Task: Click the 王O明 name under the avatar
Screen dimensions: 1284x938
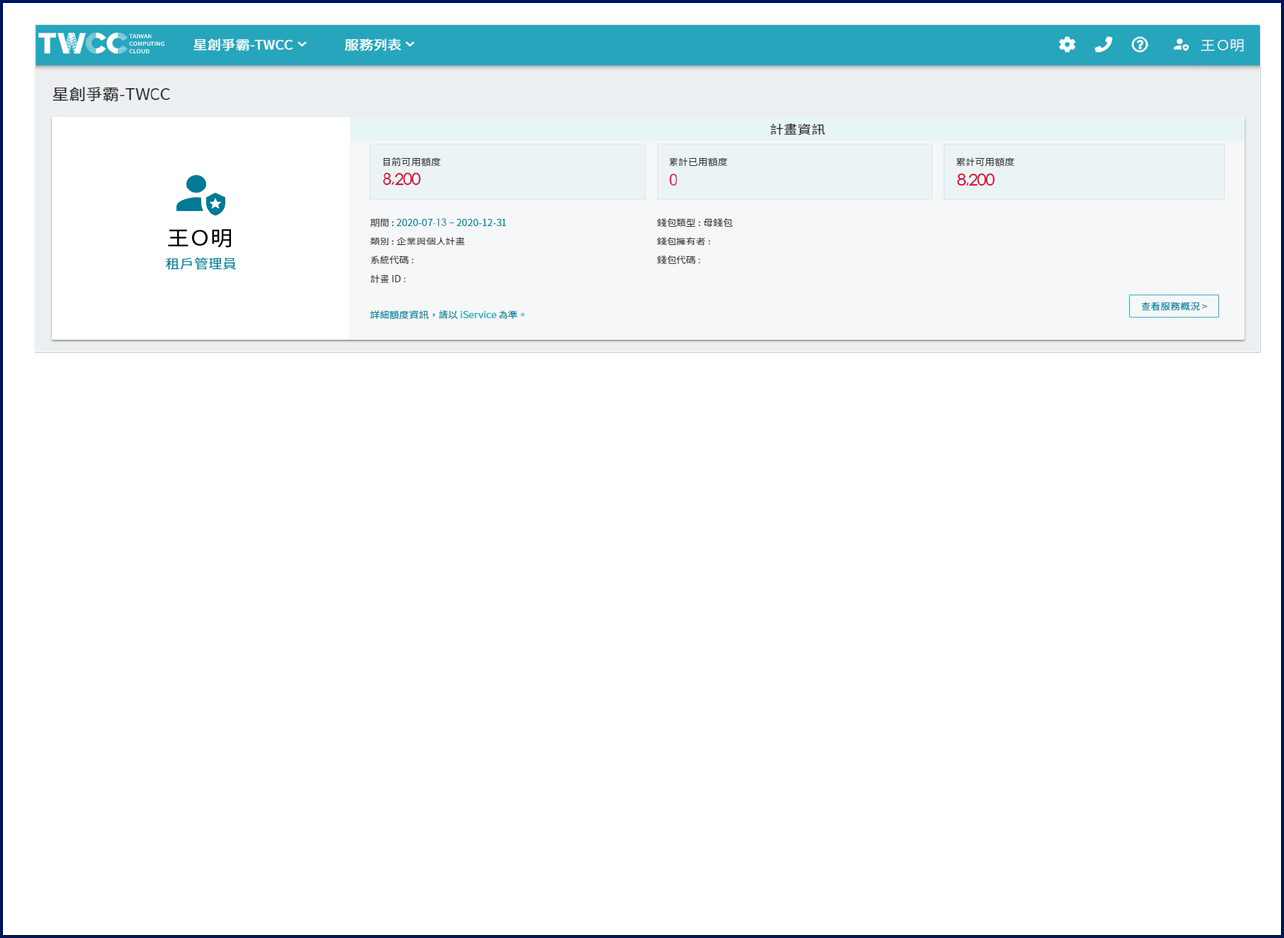Action: click(200, 238)
